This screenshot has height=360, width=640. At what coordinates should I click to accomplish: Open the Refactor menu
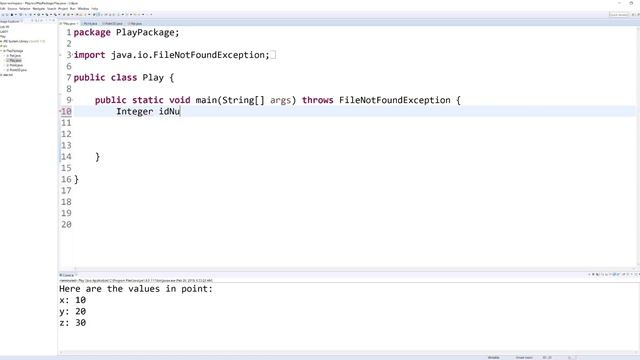click(x=24, y=9)
